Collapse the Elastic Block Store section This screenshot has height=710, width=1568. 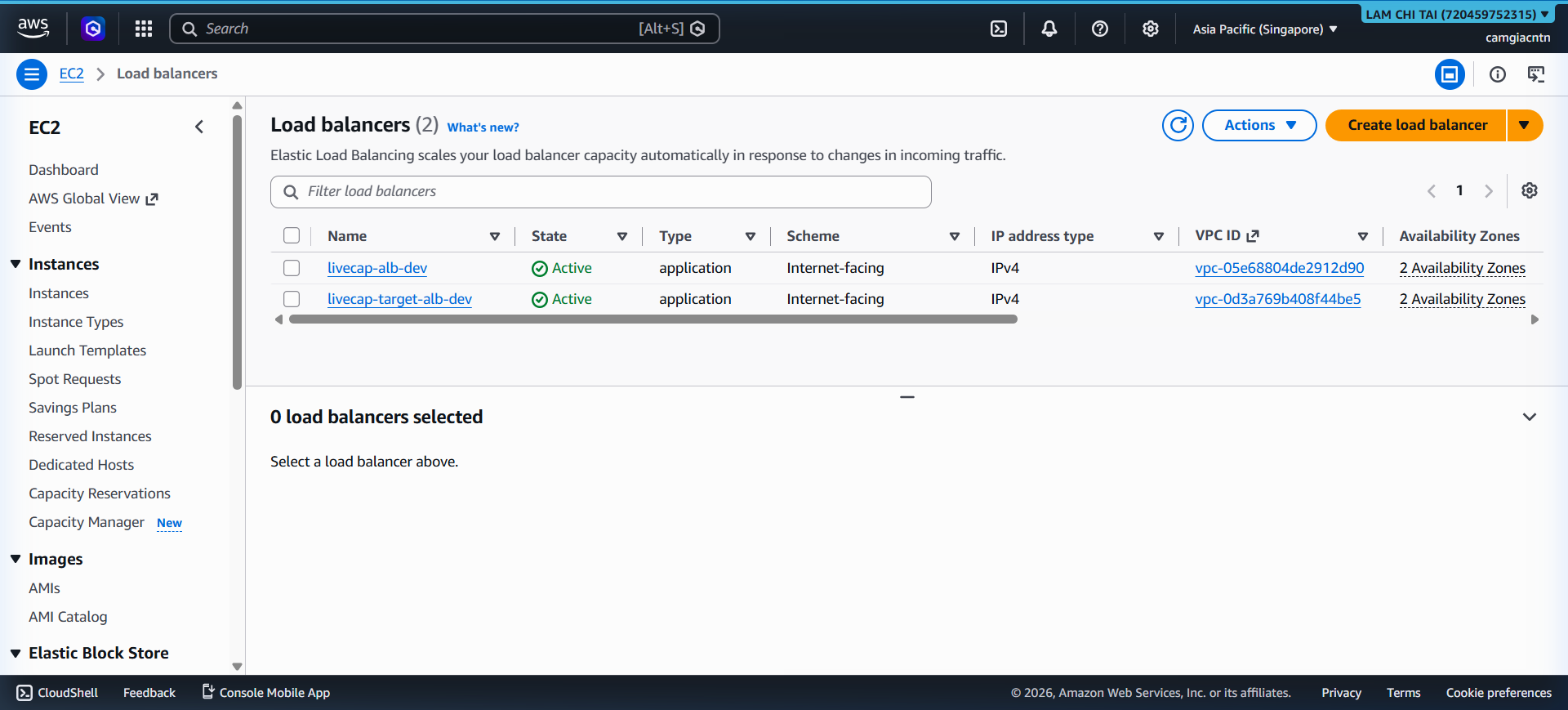click(16, 653)
